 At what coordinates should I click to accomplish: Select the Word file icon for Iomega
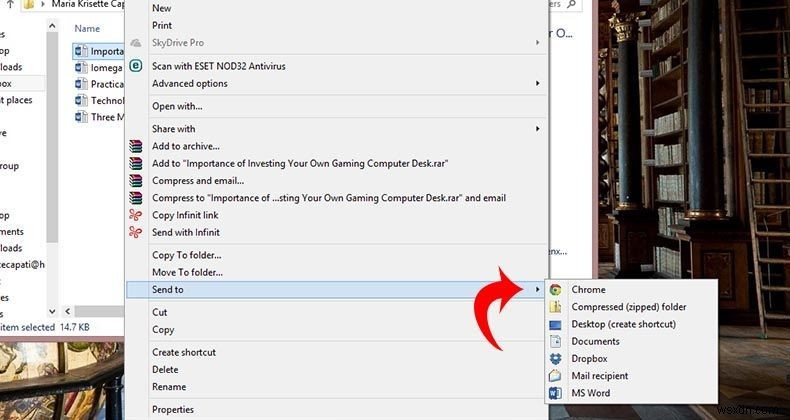point(81,67)
